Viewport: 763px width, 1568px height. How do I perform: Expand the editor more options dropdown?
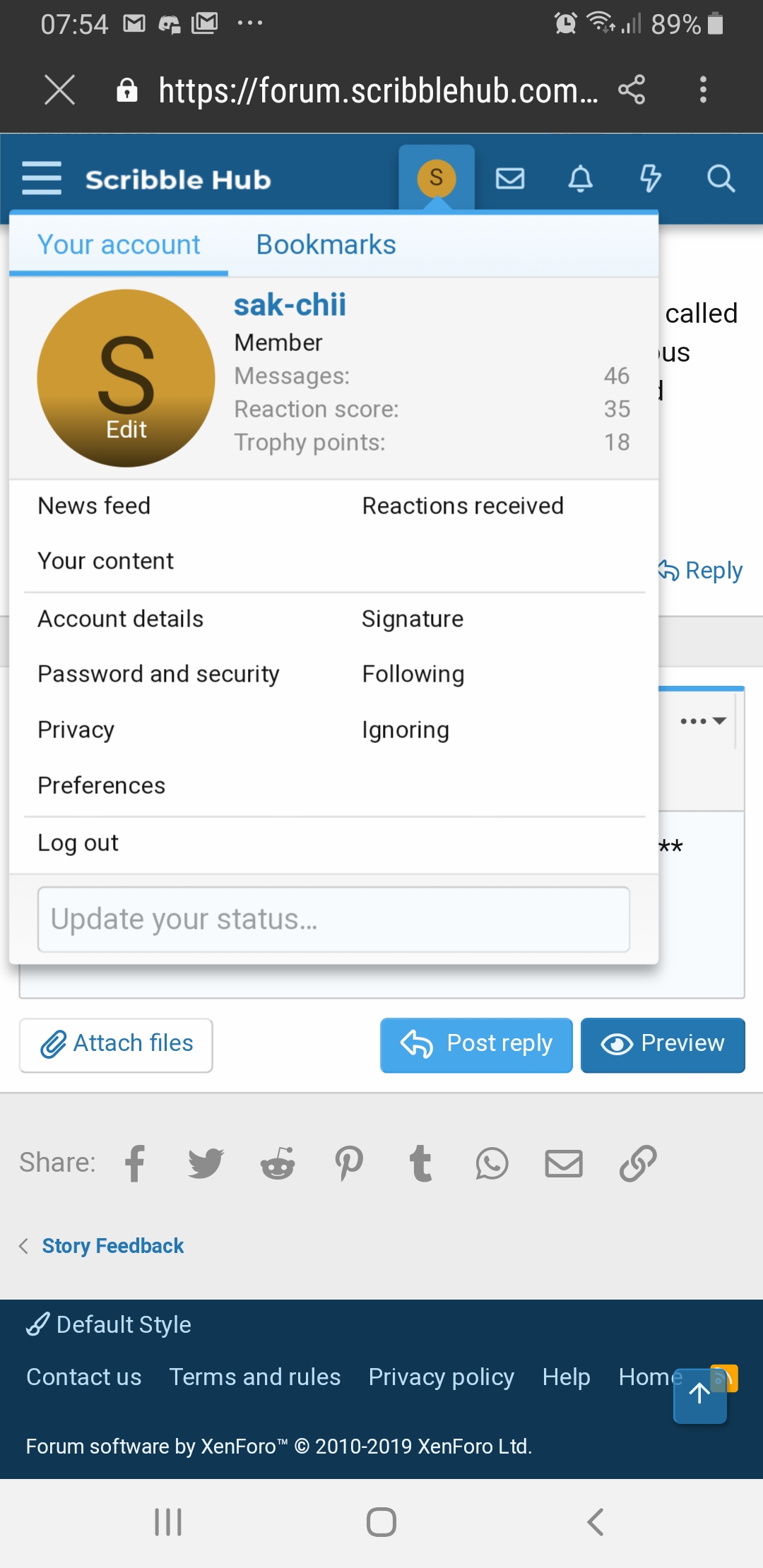pyautogui.click(x=703, y=721)
